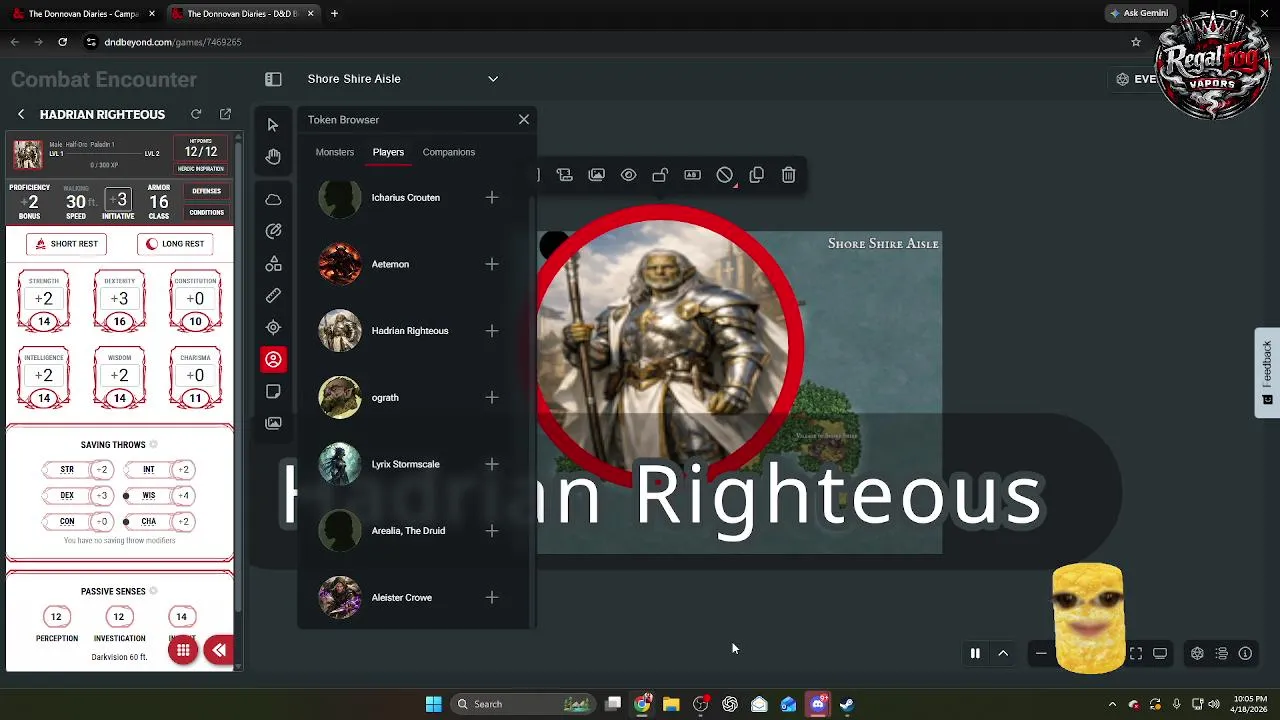
Task: Click the Long Rest button
Action: (175, 244)
